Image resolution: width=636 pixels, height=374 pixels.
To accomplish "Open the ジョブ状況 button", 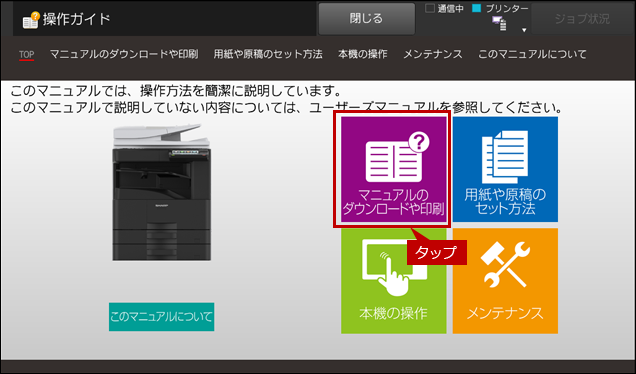I will click(582, 19).
